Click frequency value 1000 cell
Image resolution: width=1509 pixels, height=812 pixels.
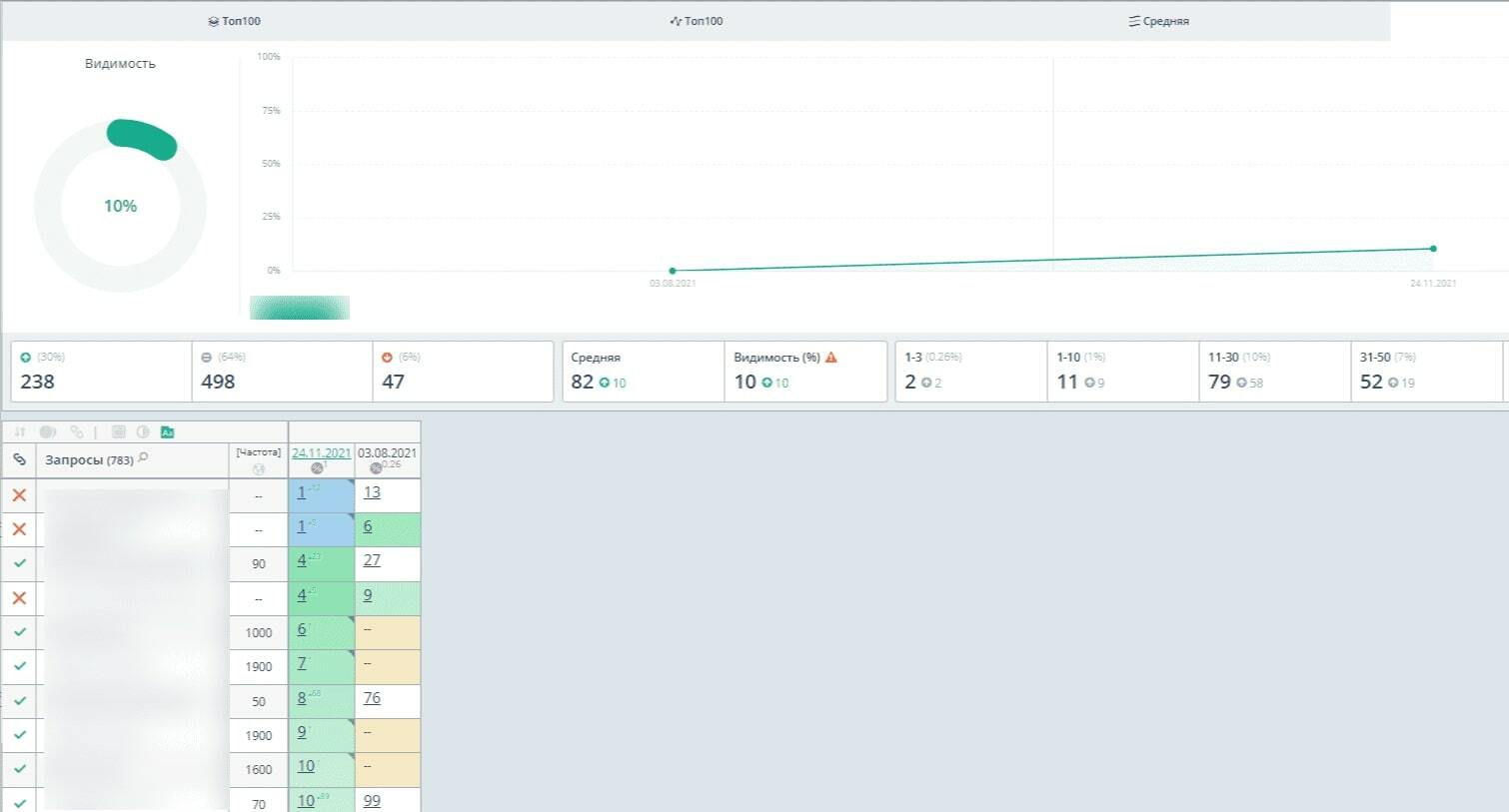[259, 632]
